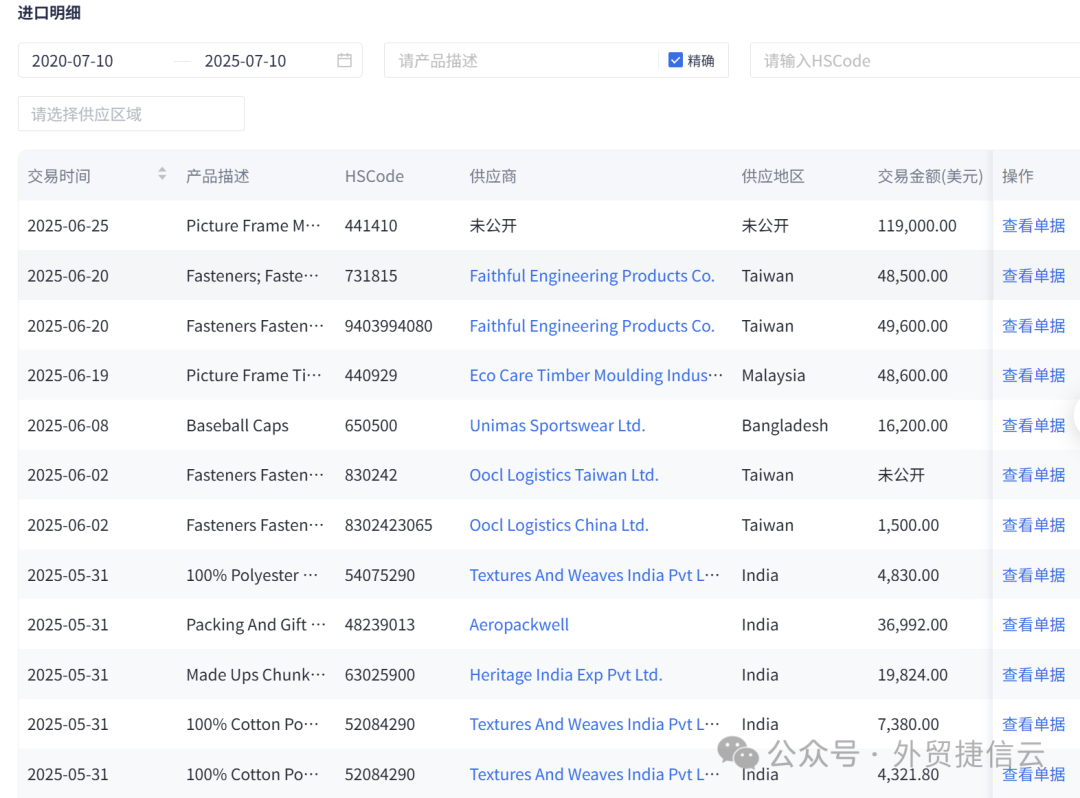Click 查看单据 for the Heritage India row
This screenshot has height=798, width=1080.
click(1033, 675)
